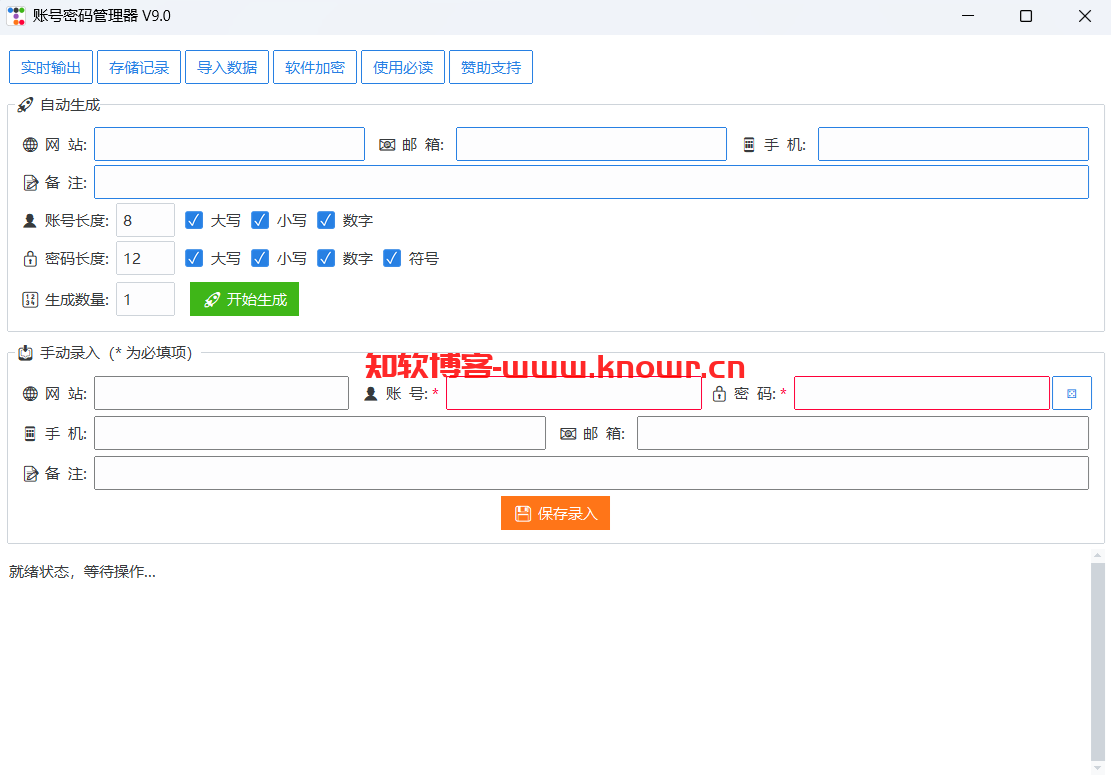Switch to 存储记录 tab

(x=139, y=67)
